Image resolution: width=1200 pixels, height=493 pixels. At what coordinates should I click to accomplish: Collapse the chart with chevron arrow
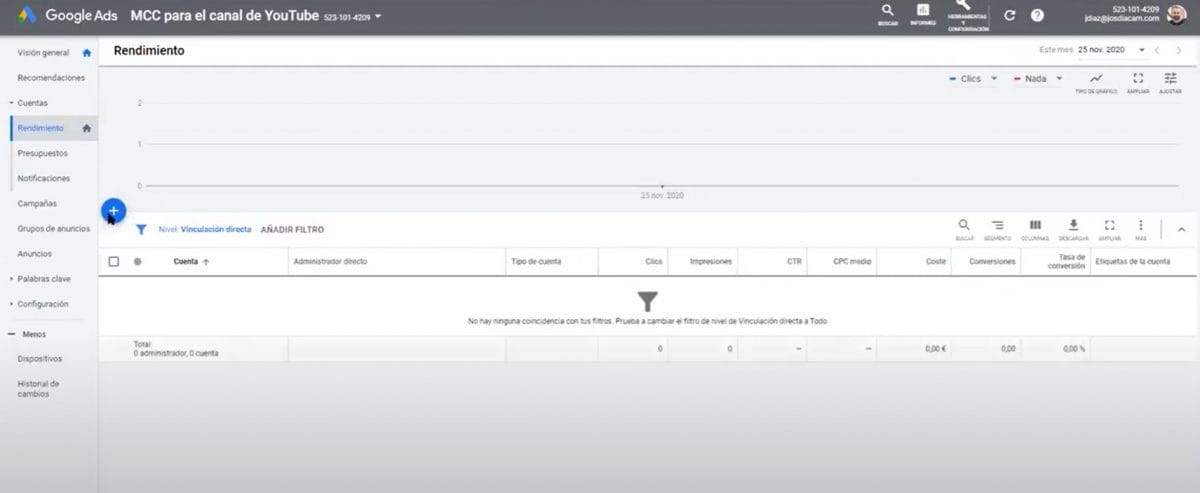click(1181, 230)
